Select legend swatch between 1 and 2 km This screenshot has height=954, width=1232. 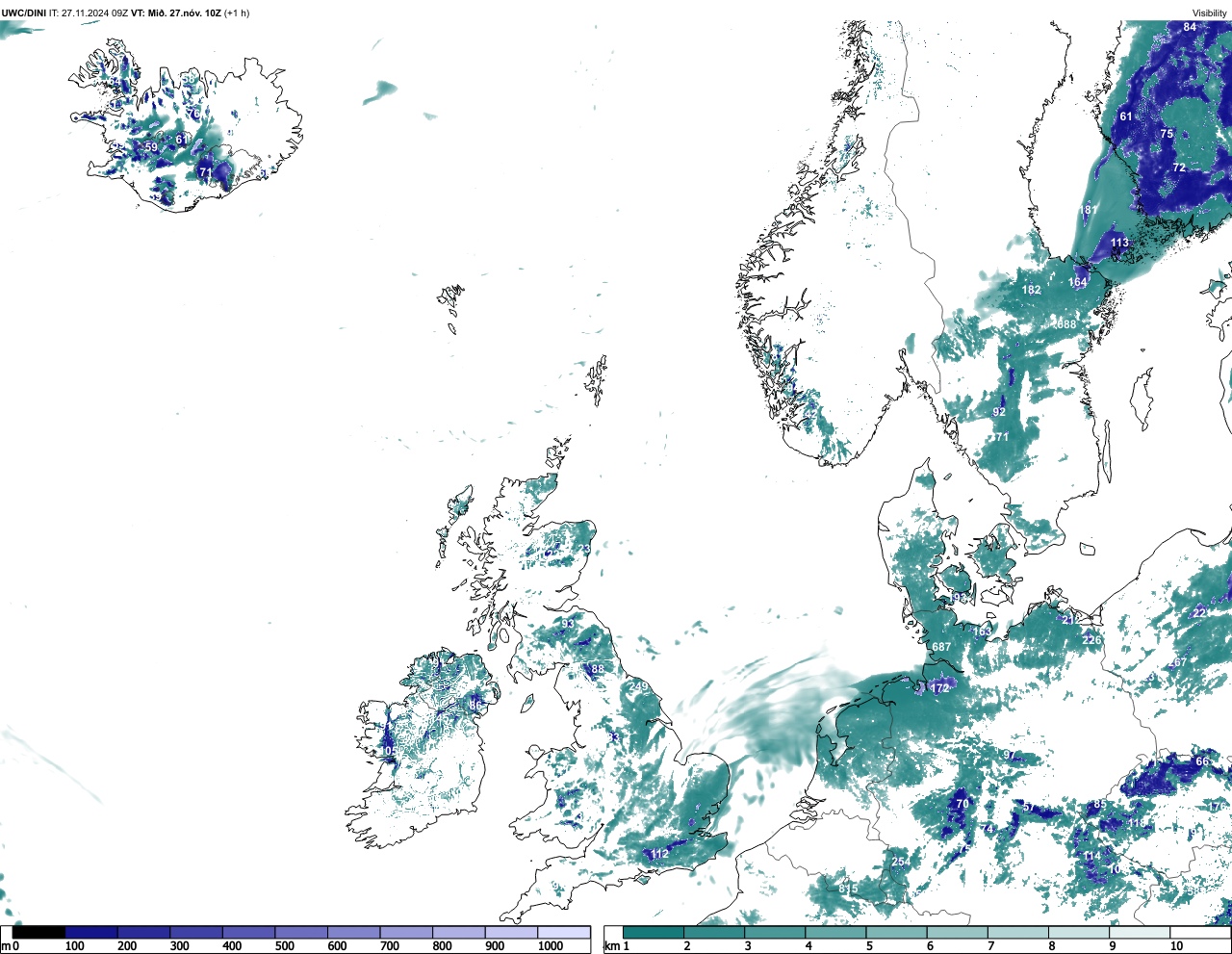point(654,932)
